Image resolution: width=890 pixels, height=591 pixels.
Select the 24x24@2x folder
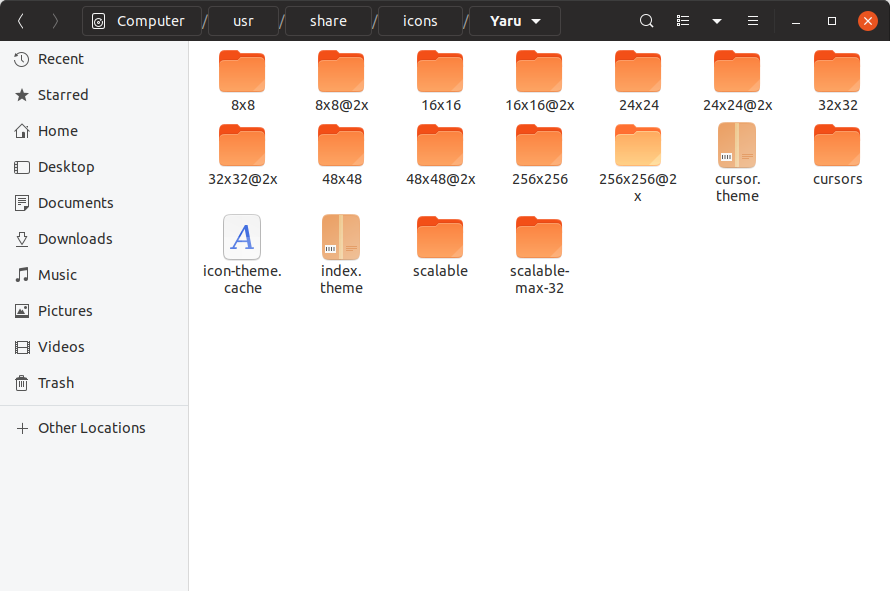737,81
